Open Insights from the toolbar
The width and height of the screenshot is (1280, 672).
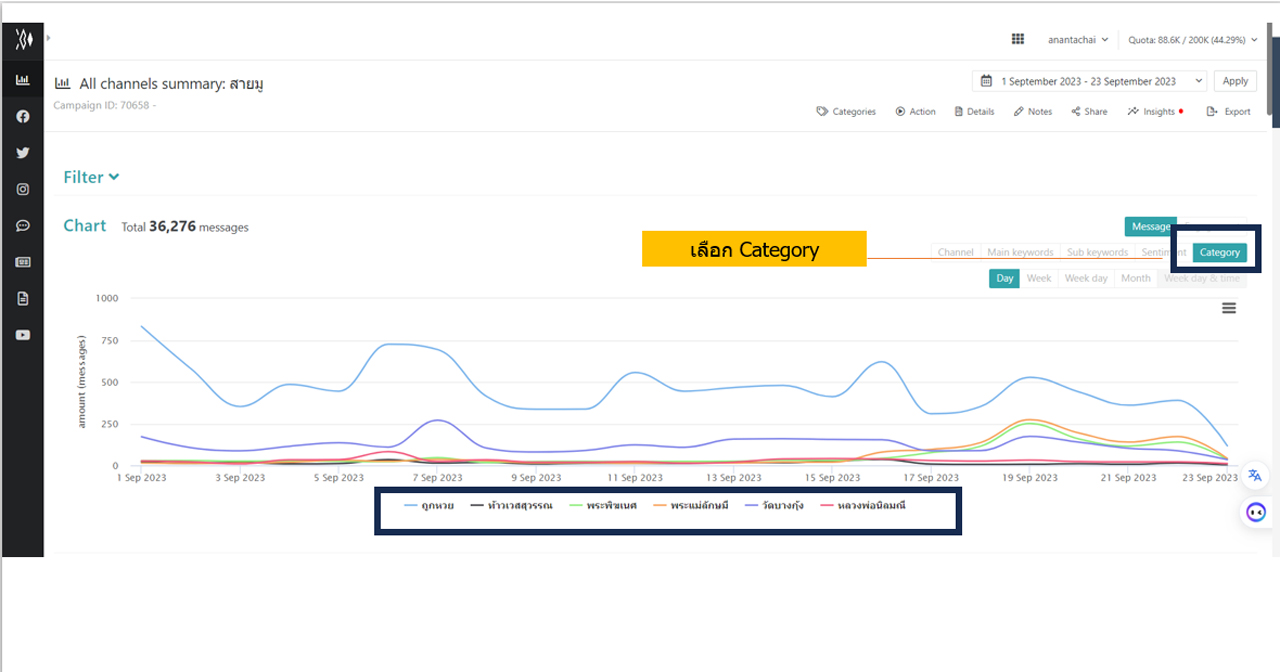(x=1154, y=112)
